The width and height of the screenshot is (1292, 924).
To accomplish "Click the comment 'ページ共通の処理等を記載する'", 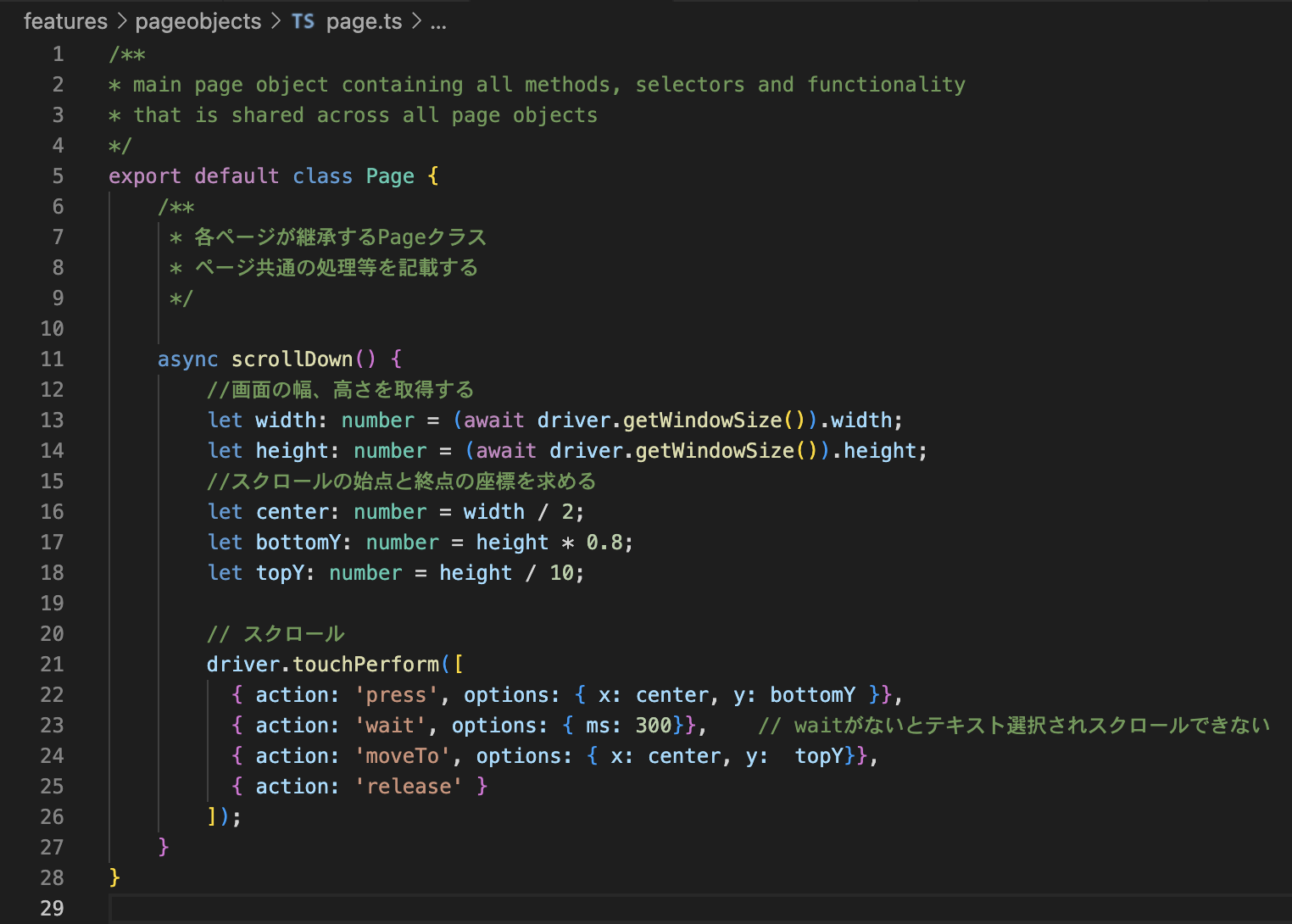I will coord(337,268).
